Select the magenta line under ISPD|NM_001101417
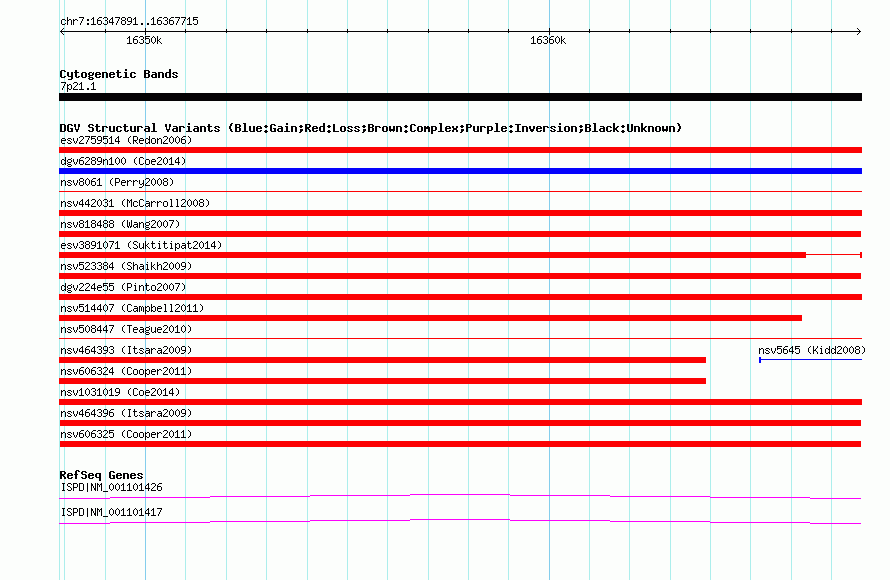Image resolution: width=890 pixels, height=580 pixels. [x=460, y=522]
